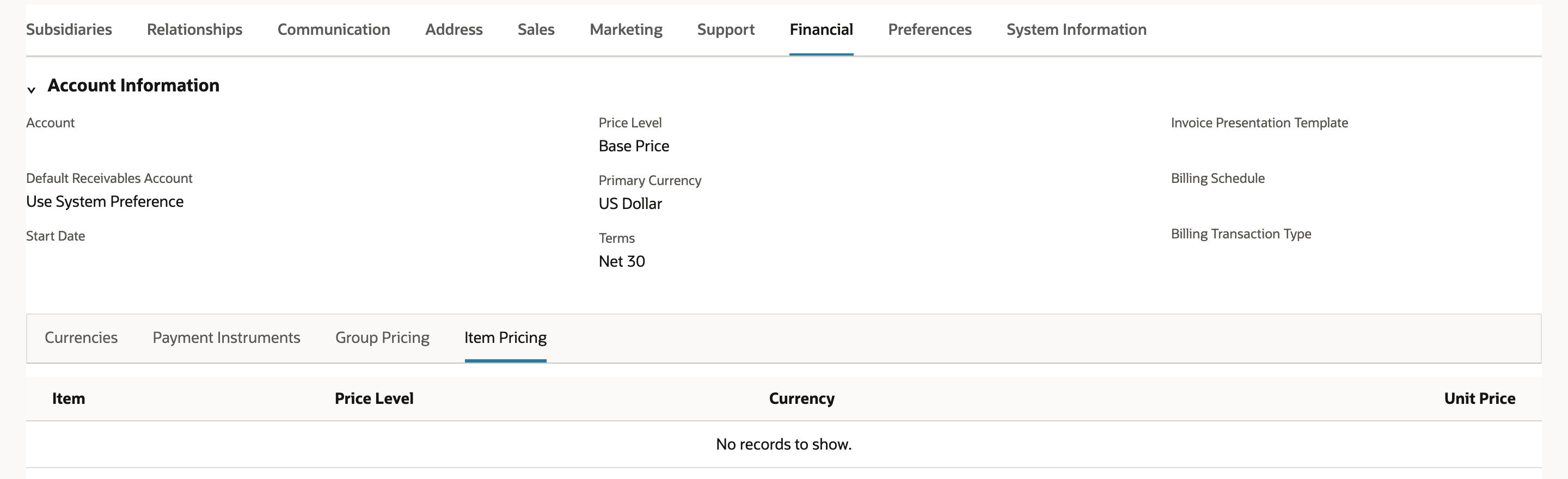Viewport: 1568px width, 479px height.
Task: Click the Use System Preference value
Action: pyautogui.click(x=105, y=201)
